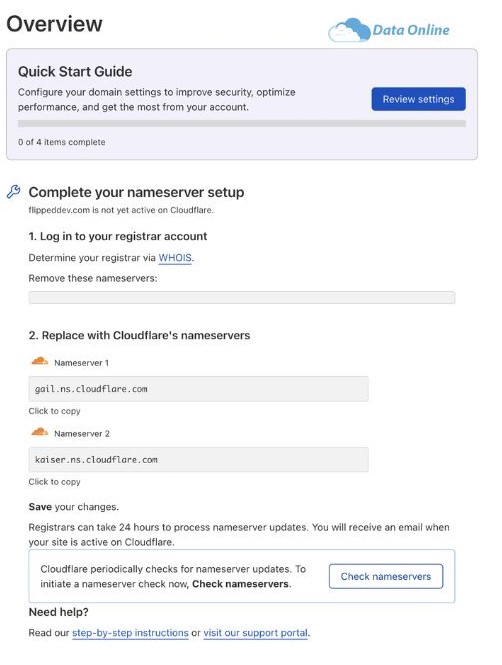Visit the support portal link
The height and width of the screenshot is (665, 502).
point(256,633)
